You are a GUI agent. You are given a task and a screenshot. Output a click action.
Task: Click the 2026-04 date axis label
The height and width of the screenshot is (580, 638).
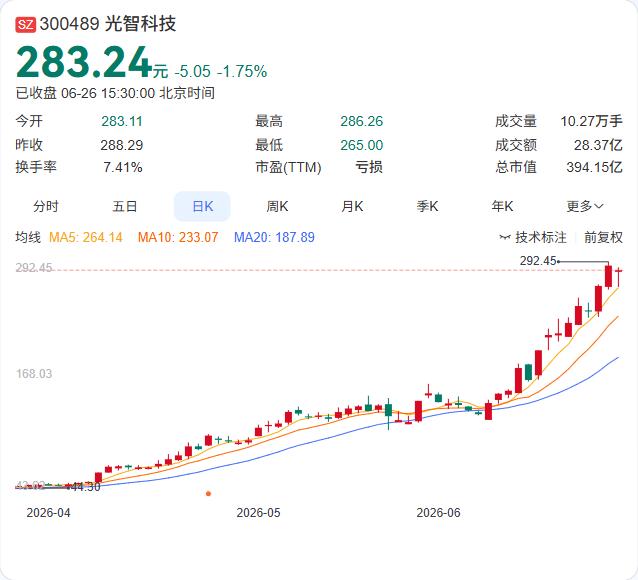coord(48,512)
